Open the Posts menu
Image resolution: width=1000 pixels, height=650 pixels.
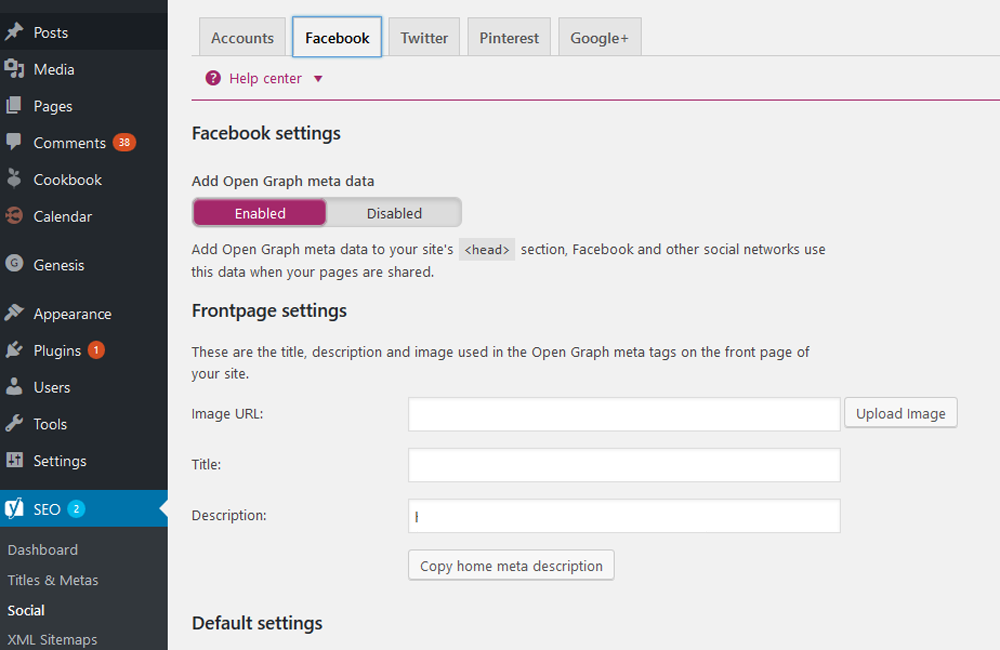click(84, 32)
